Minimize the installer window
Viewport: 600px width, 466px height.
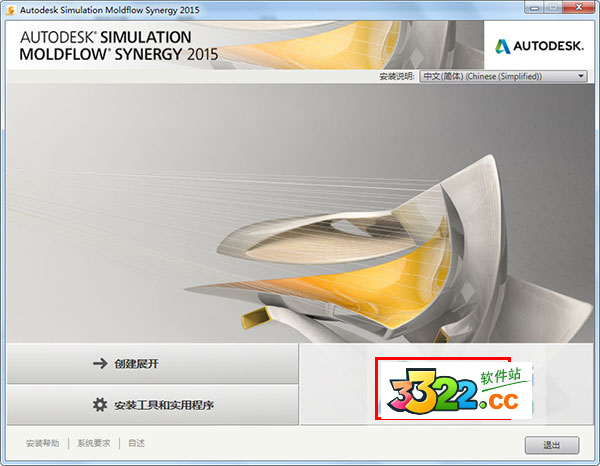(x=534, y=7)
